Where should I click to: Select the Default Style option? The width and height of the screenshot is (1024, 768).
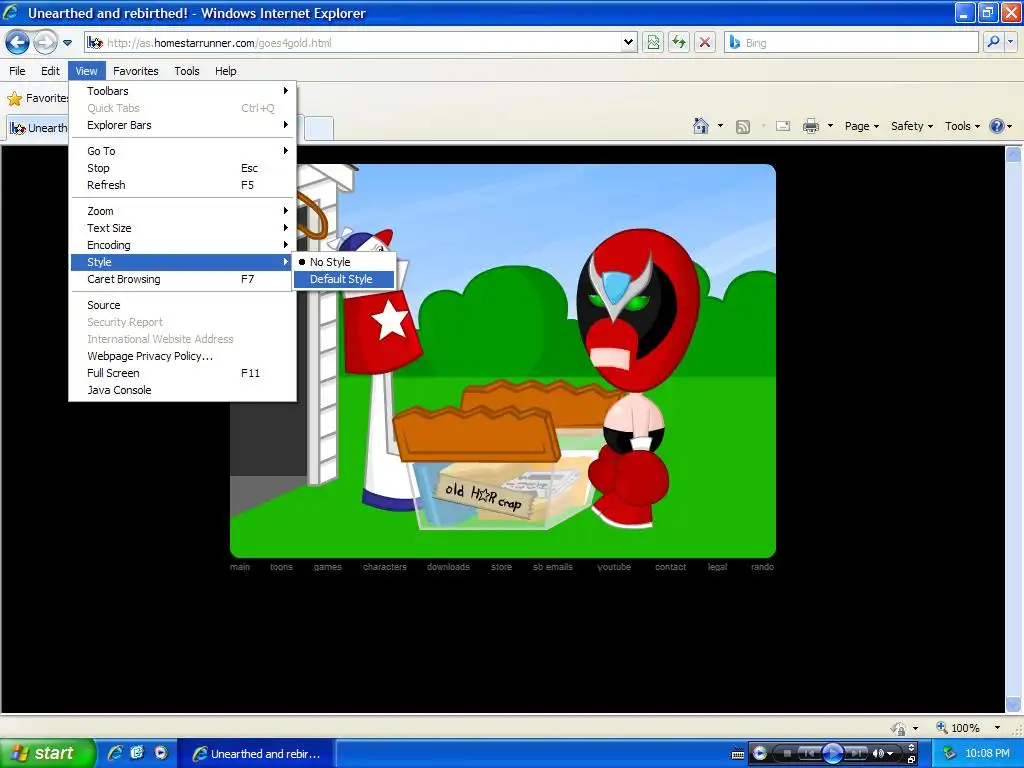[344, 279]
